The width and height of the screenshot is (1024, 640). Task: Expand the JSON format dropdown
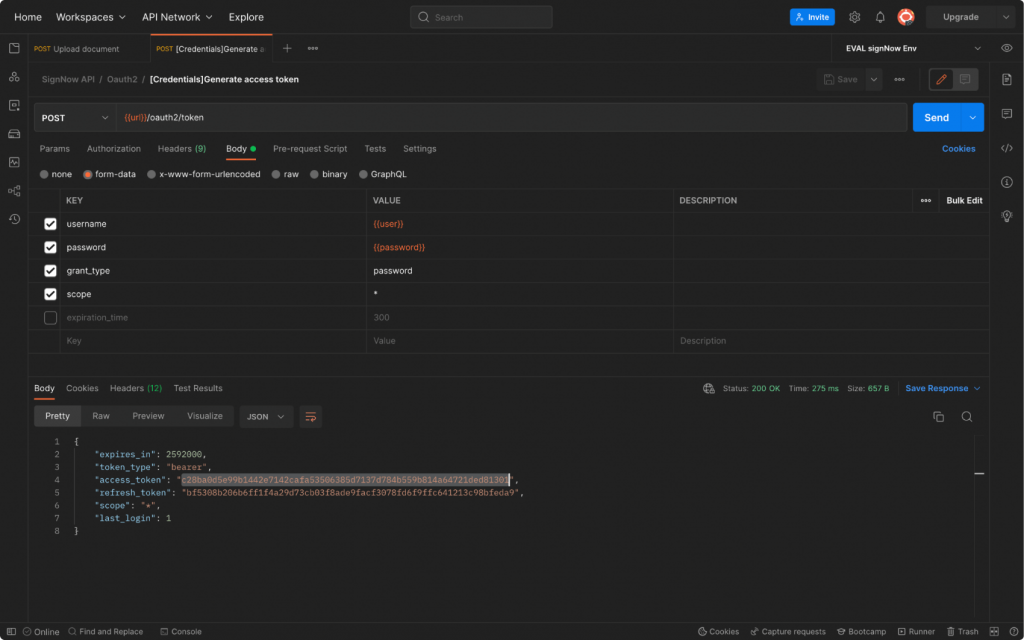pyautogui.click(x=266, y=416)
